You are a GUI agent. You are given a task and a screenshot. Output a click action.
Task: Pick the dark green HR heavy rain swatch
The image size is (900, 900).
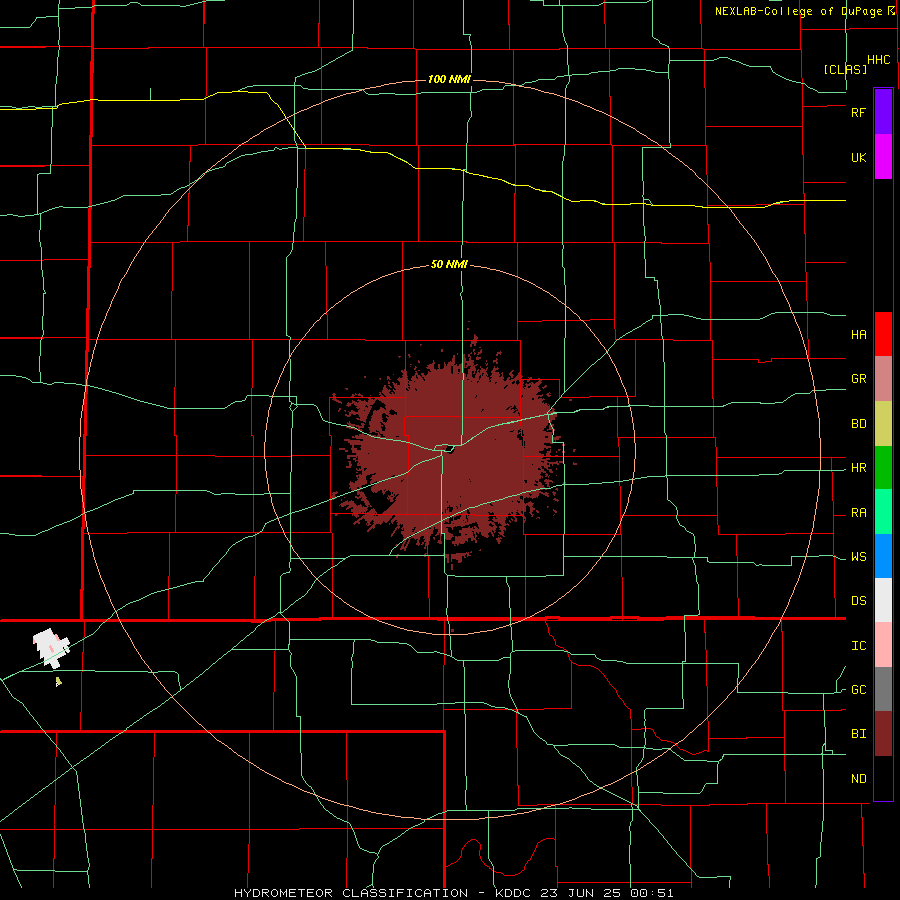883,468
